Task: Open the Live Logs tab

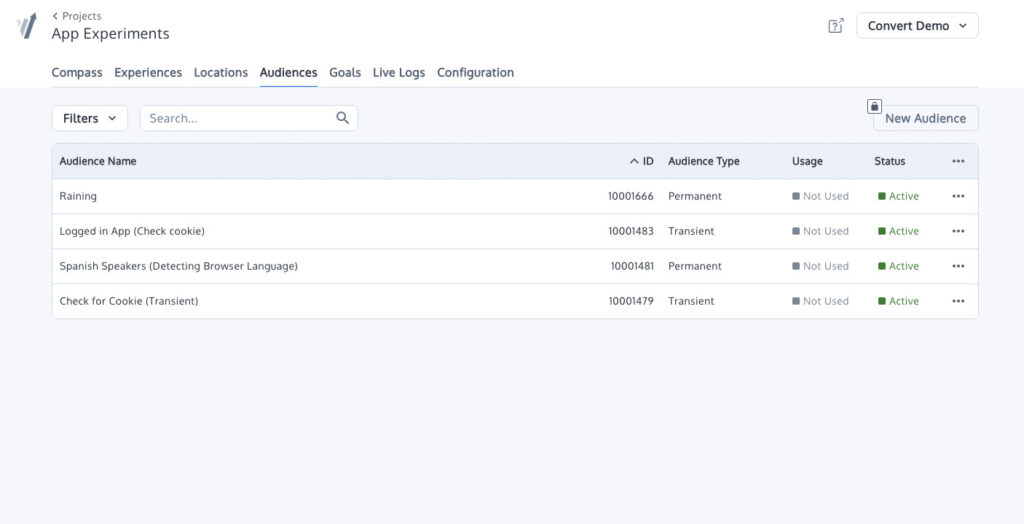Action: [399, 73]
